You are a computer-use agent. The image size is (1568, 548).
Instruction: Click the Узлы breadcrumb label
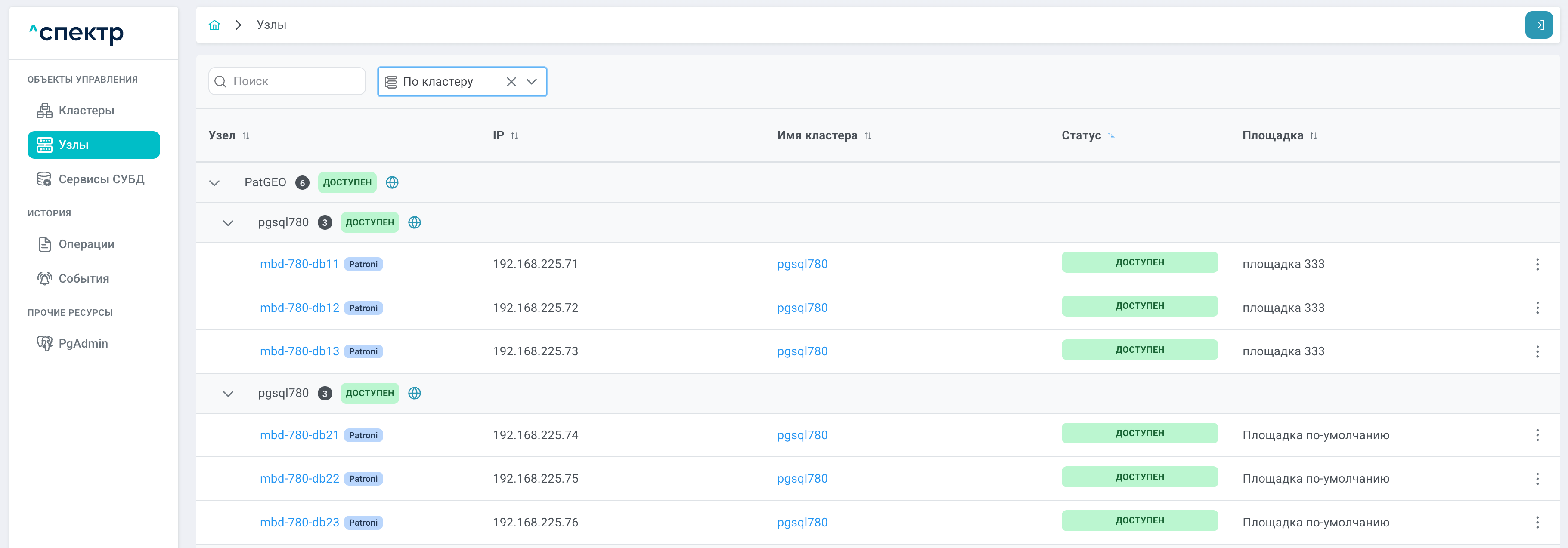click(x=272, y=25)
